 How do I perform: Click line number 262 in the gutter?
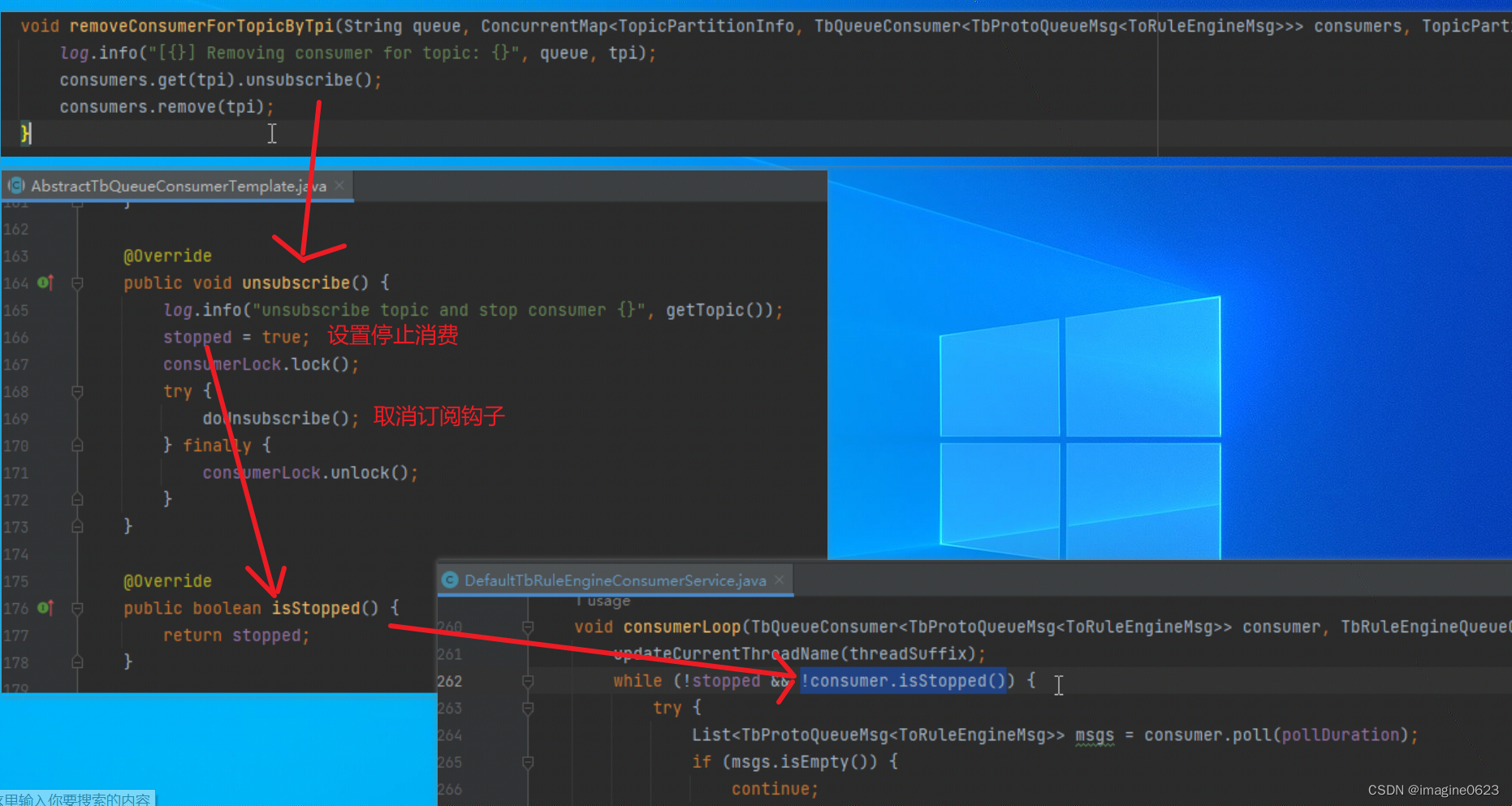coord(450,681)
